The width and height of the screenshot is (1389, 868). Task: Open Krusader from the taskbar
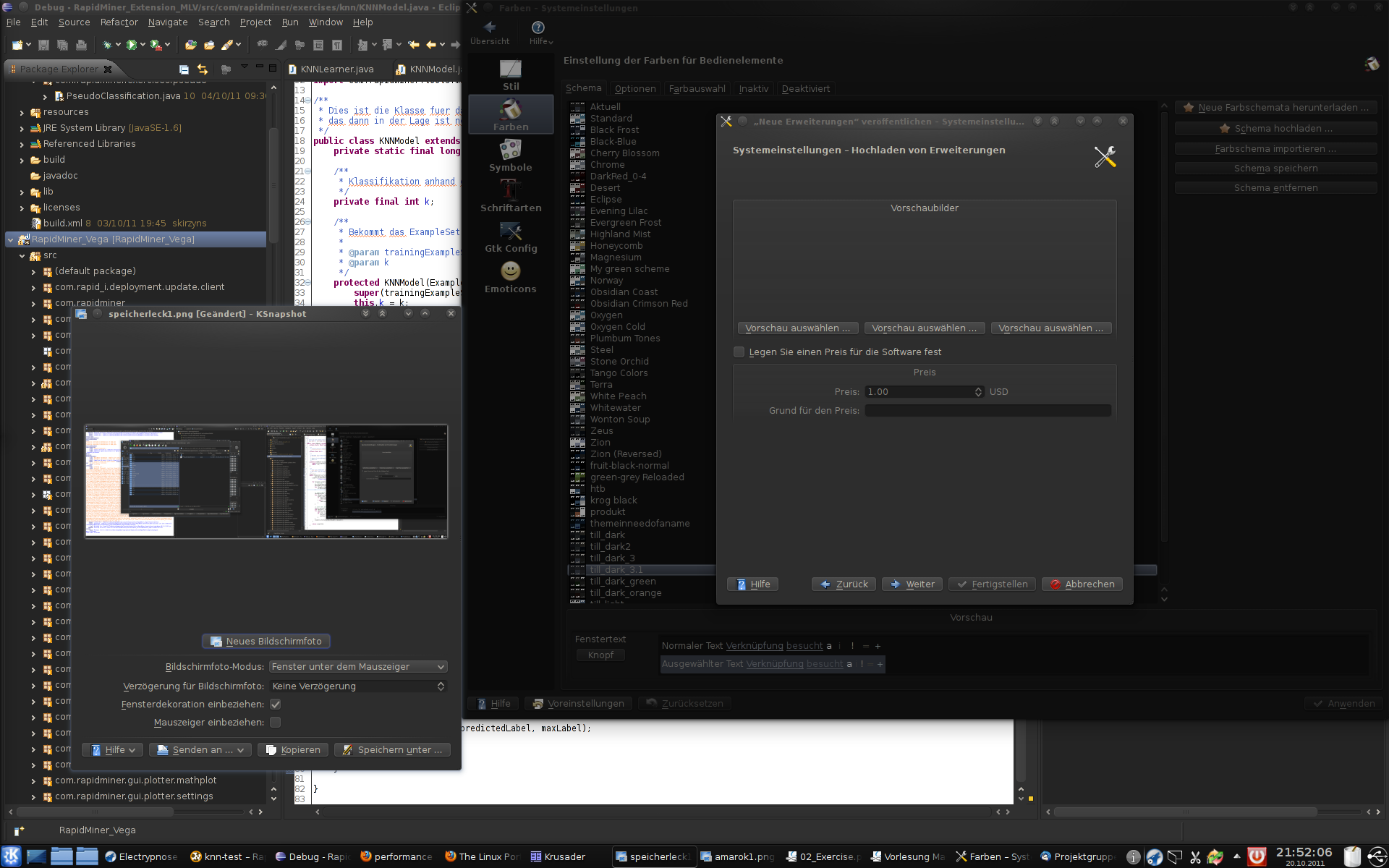558,856
